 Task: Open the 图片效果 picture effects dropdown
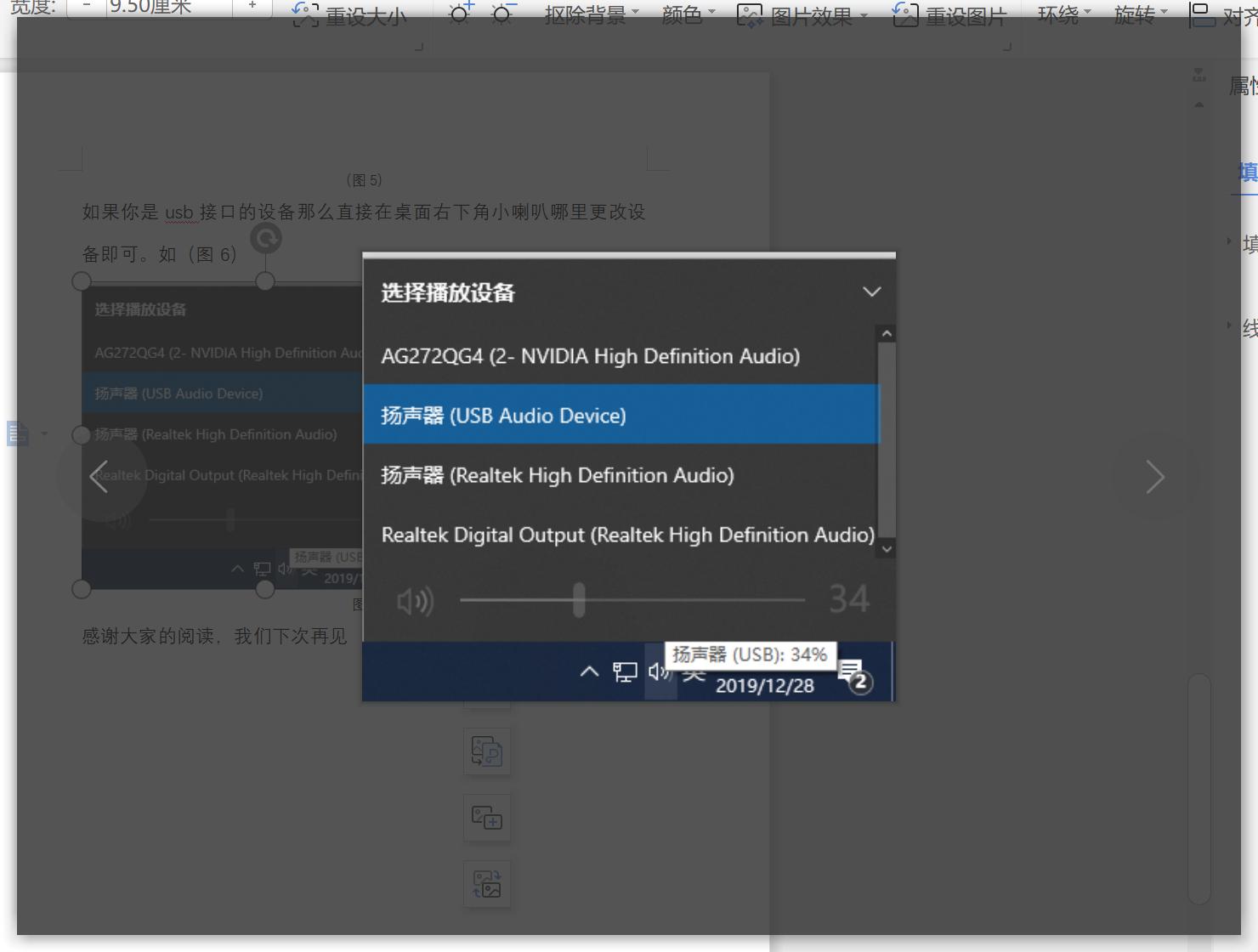[802, 15]
